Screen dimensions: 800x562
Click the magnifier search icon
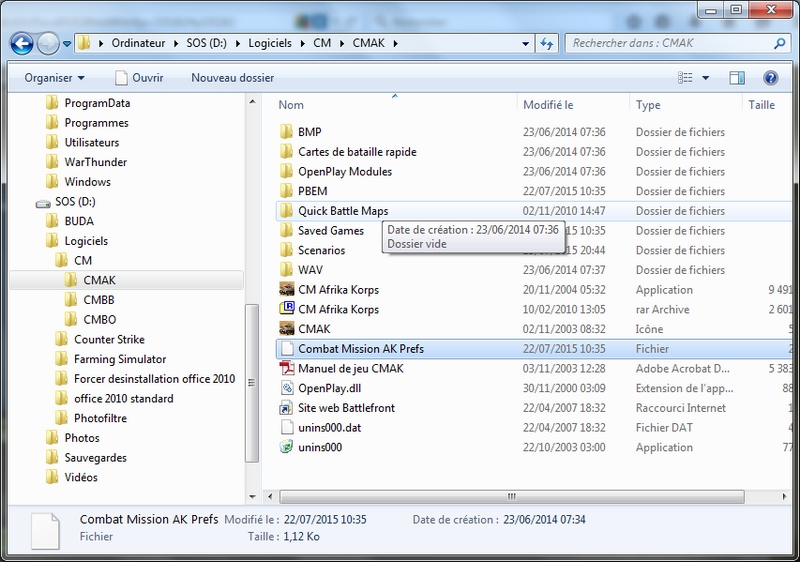coord(779,43)
